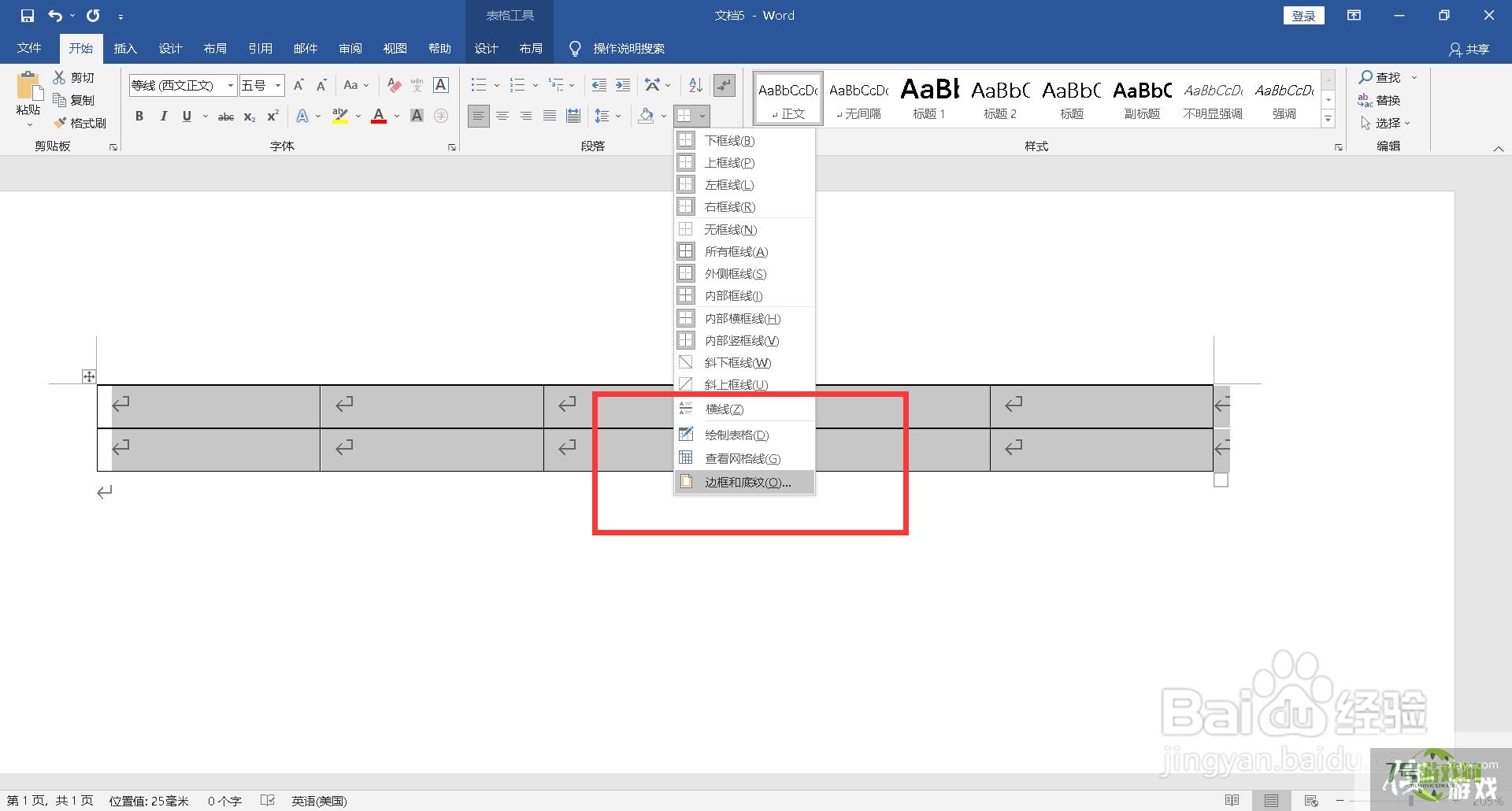The width and height of the screenshot is (1512, 811).
Task: Switch to the 审阅 tab
Action: 350,49
